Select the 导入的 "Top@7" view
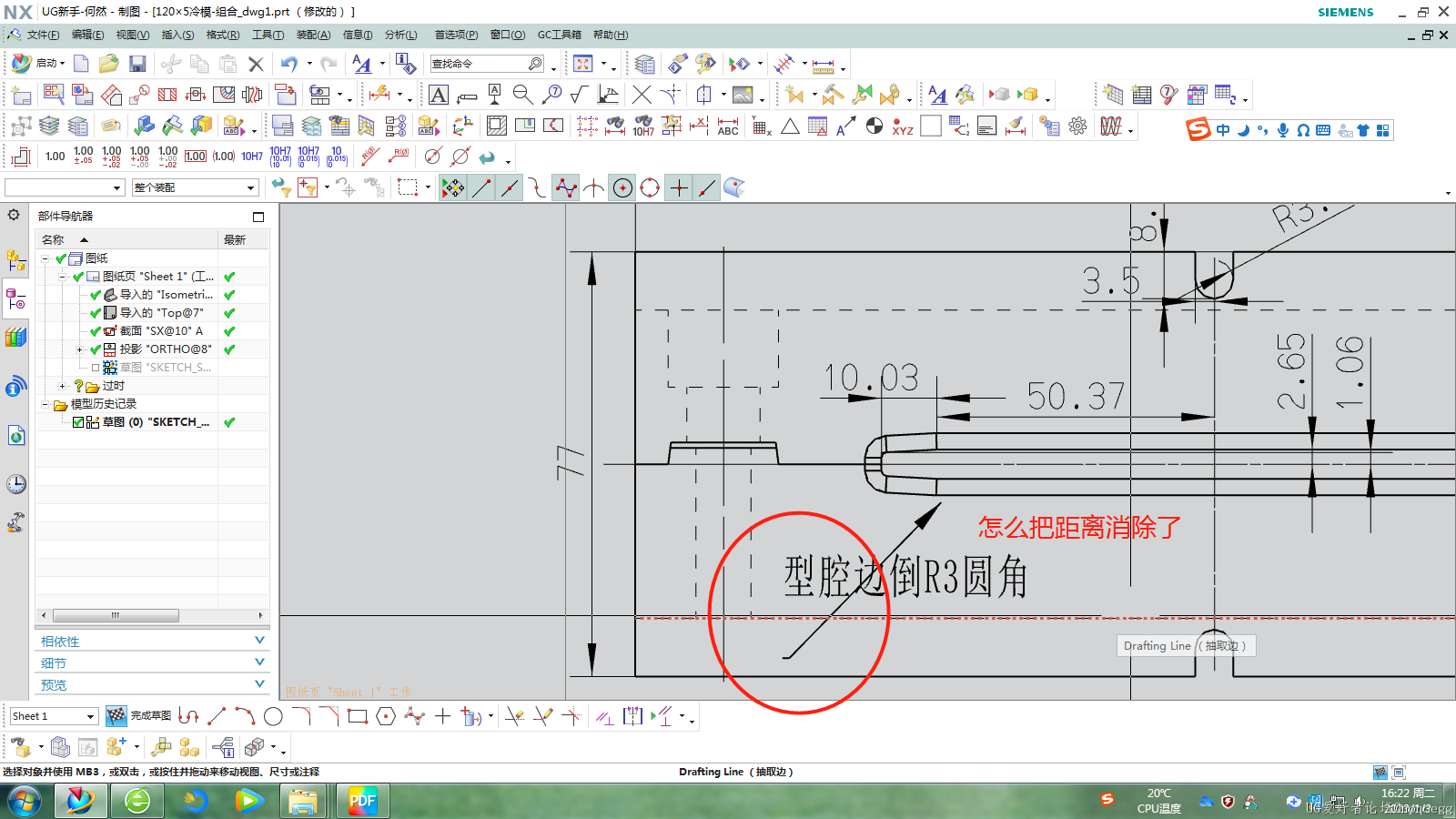Image resolution: width=1456 pixels, height=819 pixels. [x=161, y=313]
